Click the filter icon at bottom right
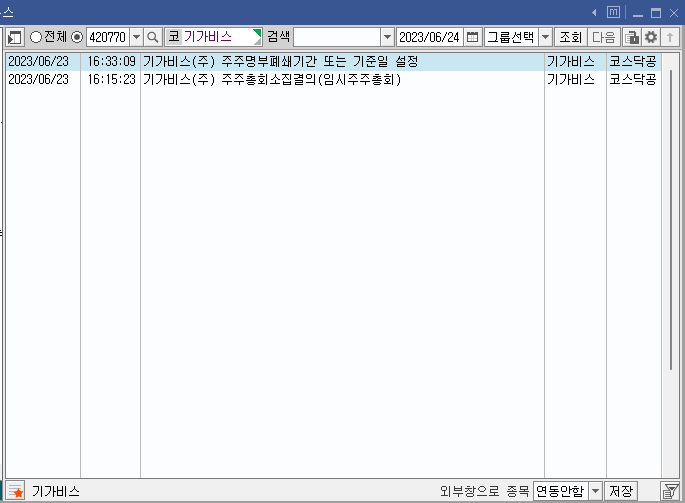This screenshot has width=685, height=503. tap(670, 491)
